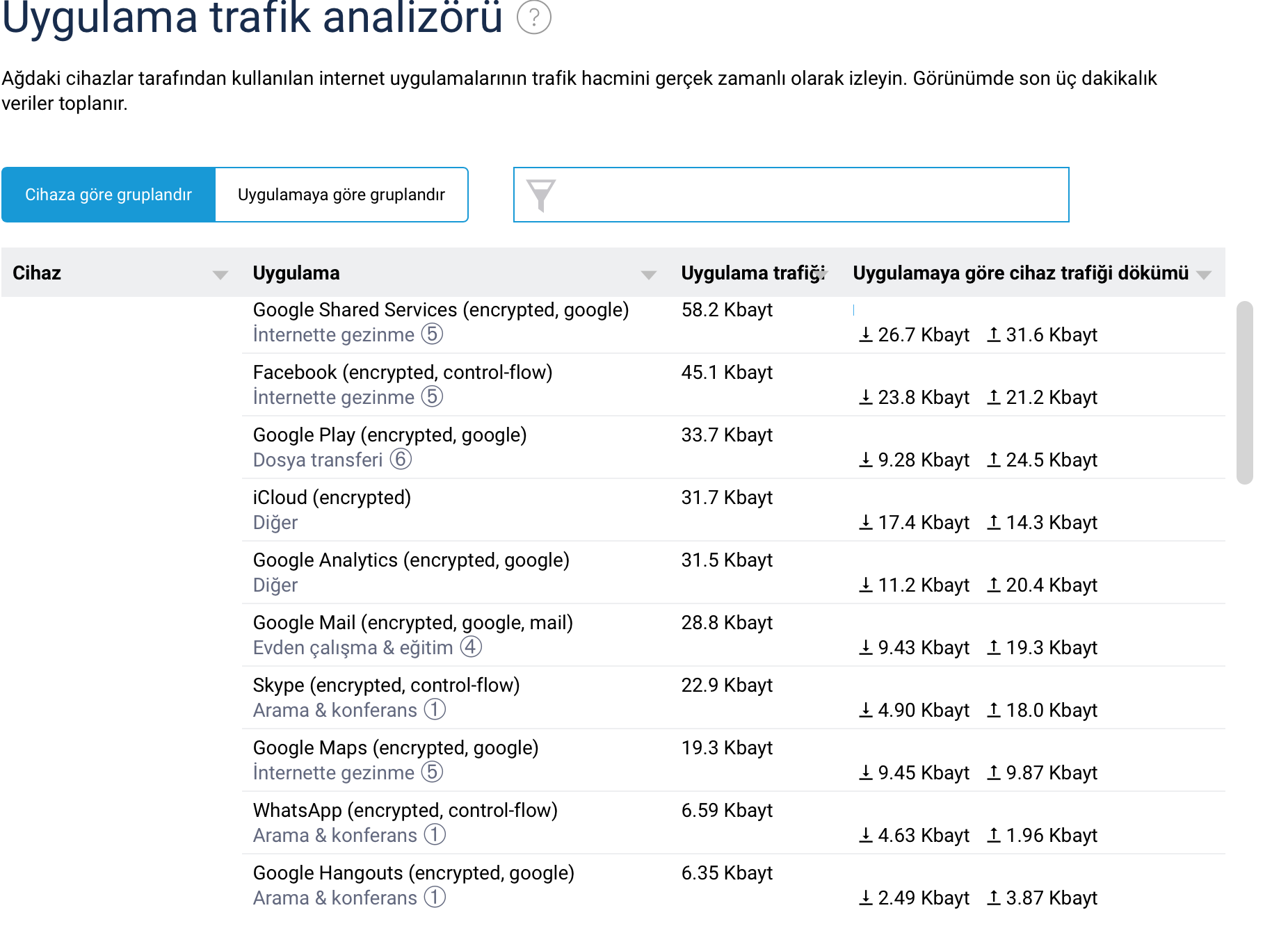The width and height of the screenshot is (1288, 933).
Task: Select Google Maps (encrypted, google) entry
Action: pyautogui.click(x=396, y=748)
